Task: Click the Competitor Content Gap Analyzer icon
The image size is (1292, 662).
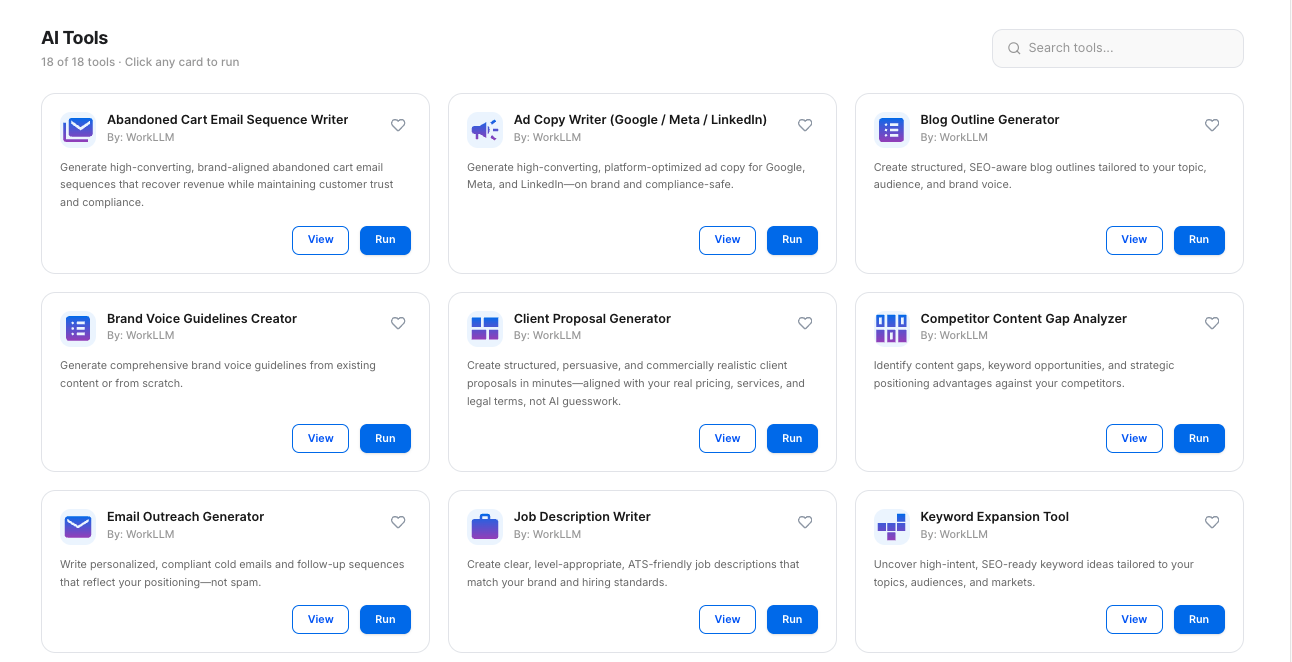Action: click(891, 328)
